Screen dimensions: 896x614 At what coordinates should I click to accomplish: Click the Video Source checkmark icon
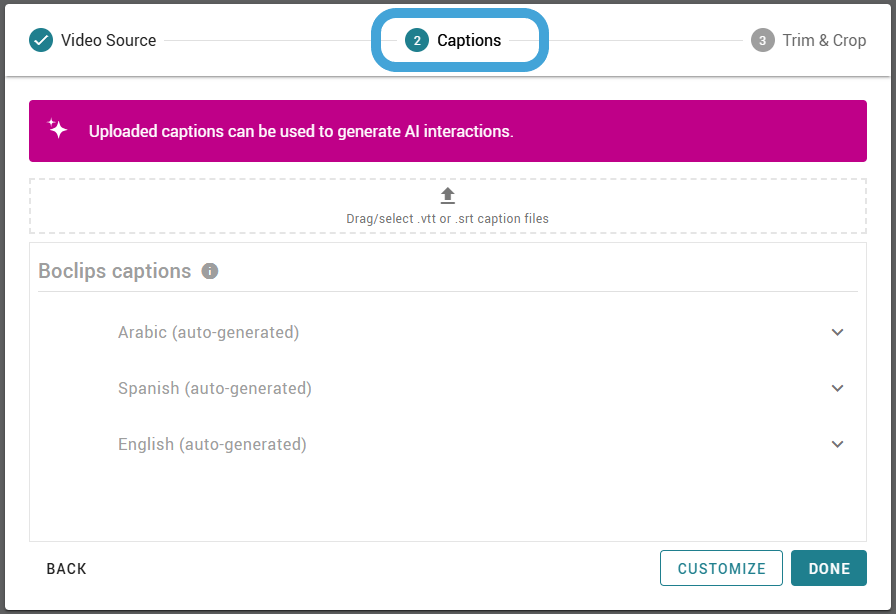tap(41, 40)
